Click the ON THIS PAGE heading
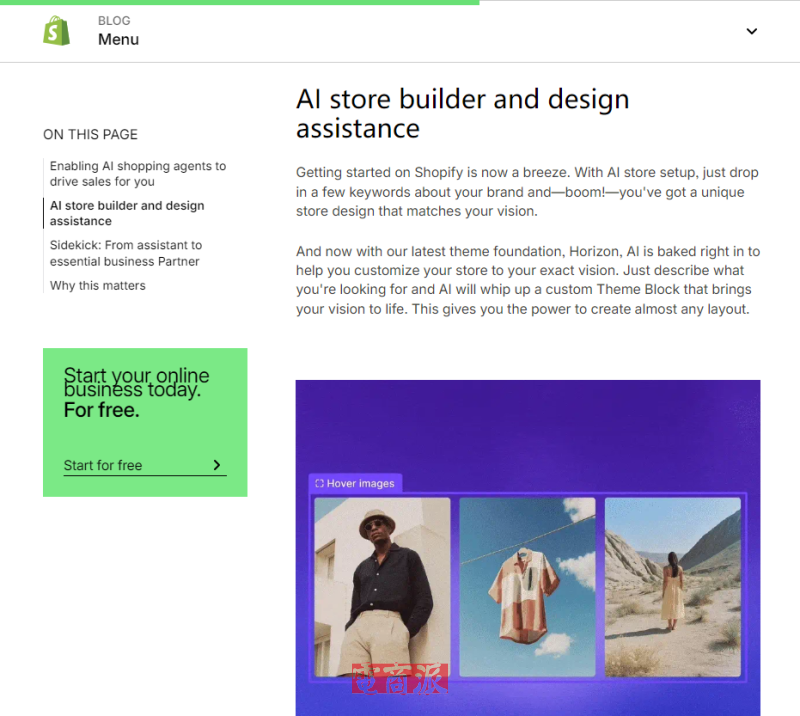This screenshot has width=800, height=716. point(90,134)
